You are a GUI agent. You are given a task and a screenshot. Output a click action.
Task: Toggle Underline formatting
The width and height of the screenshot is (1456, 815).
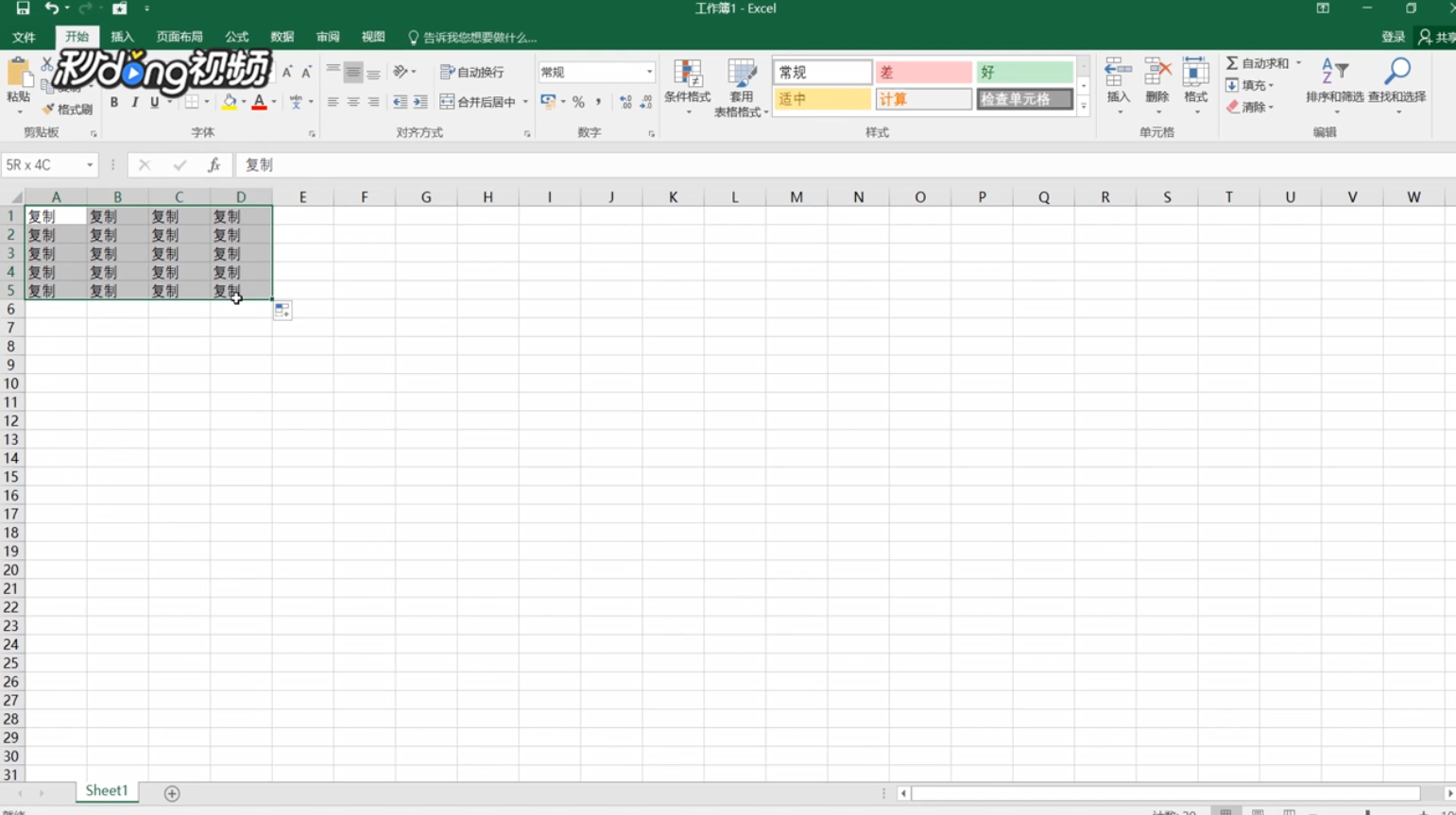[155, 102]
